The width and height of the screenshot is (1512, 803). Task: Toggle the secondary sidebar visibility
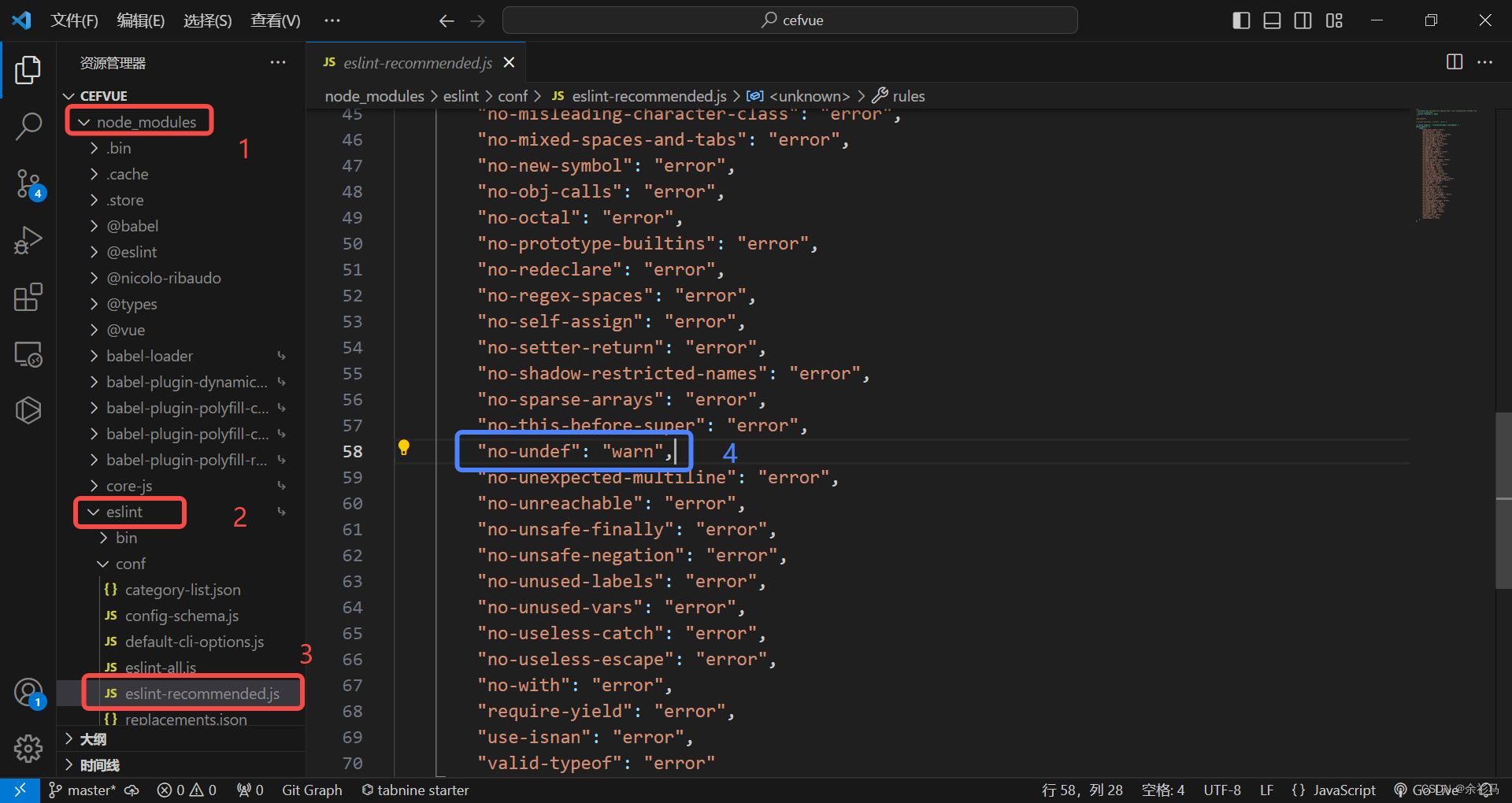1303,20
